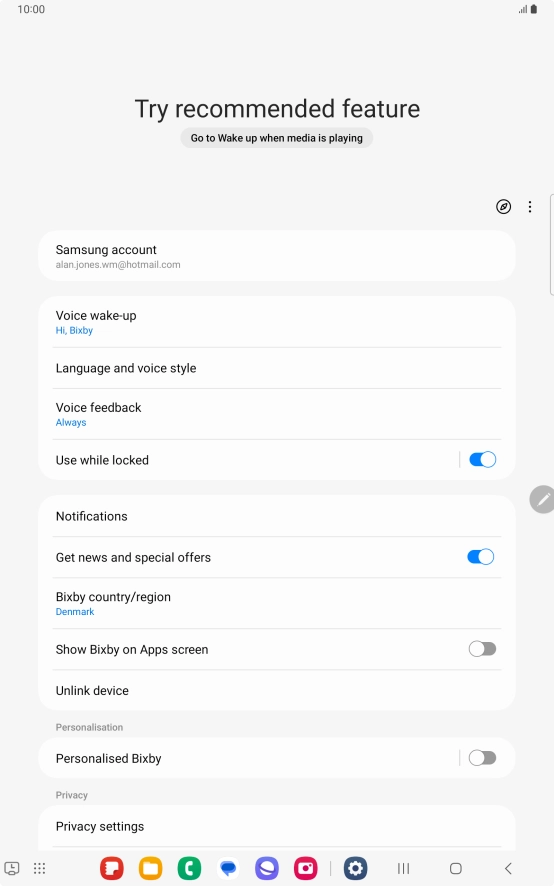
Task: Select Unlink device option
Action: point(277,690)
